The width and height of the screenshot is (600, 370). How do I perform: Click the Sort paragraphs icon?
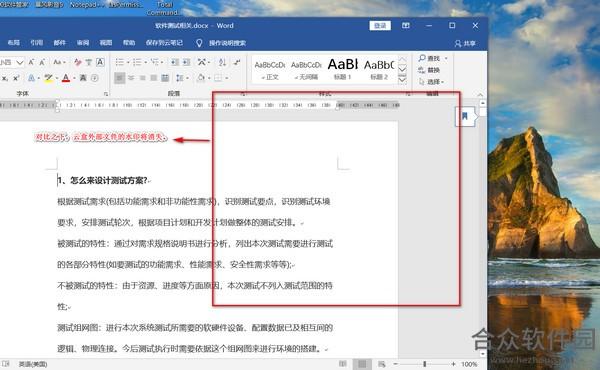pyautogui.click(x=222, y=62)
